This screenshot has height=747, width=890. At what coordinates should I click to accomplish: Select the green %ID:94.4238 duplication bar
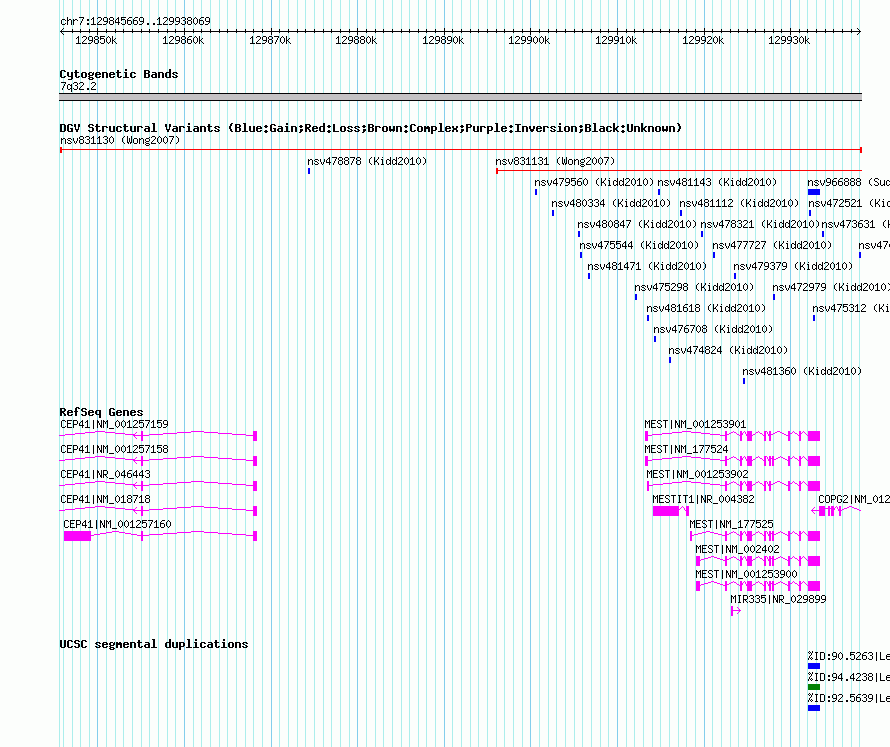(x=814, y=687)
